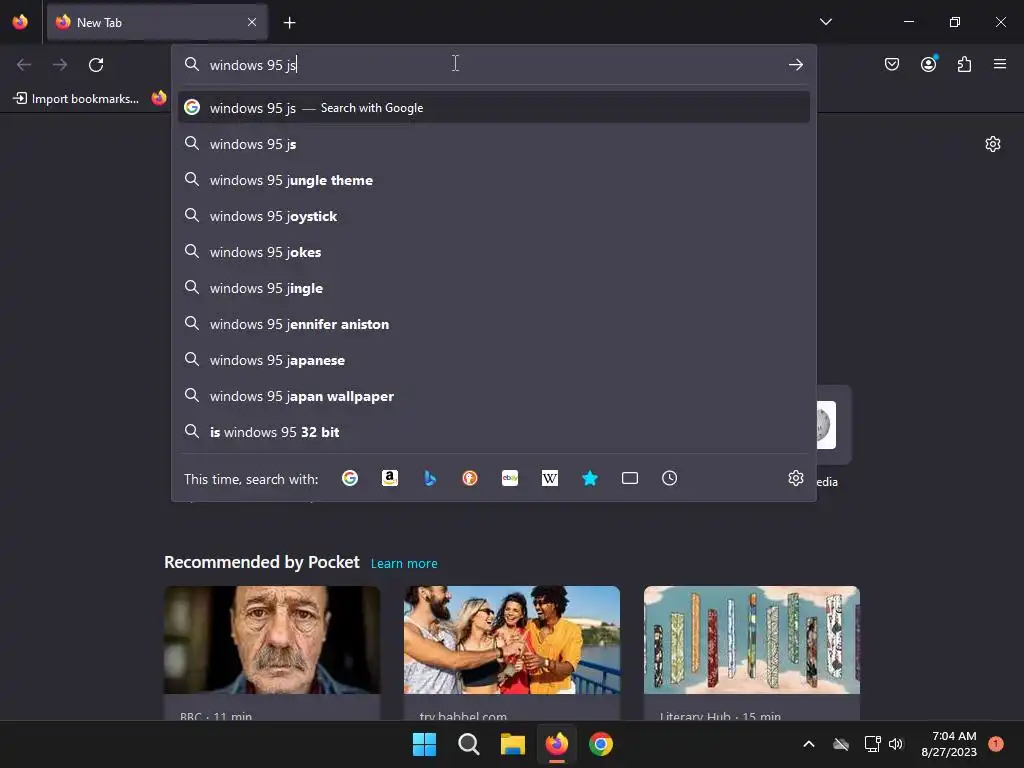Launch Google Chrome from taskbar
The width and height of the screenshot is (1024, 768).
coord(601,744)
